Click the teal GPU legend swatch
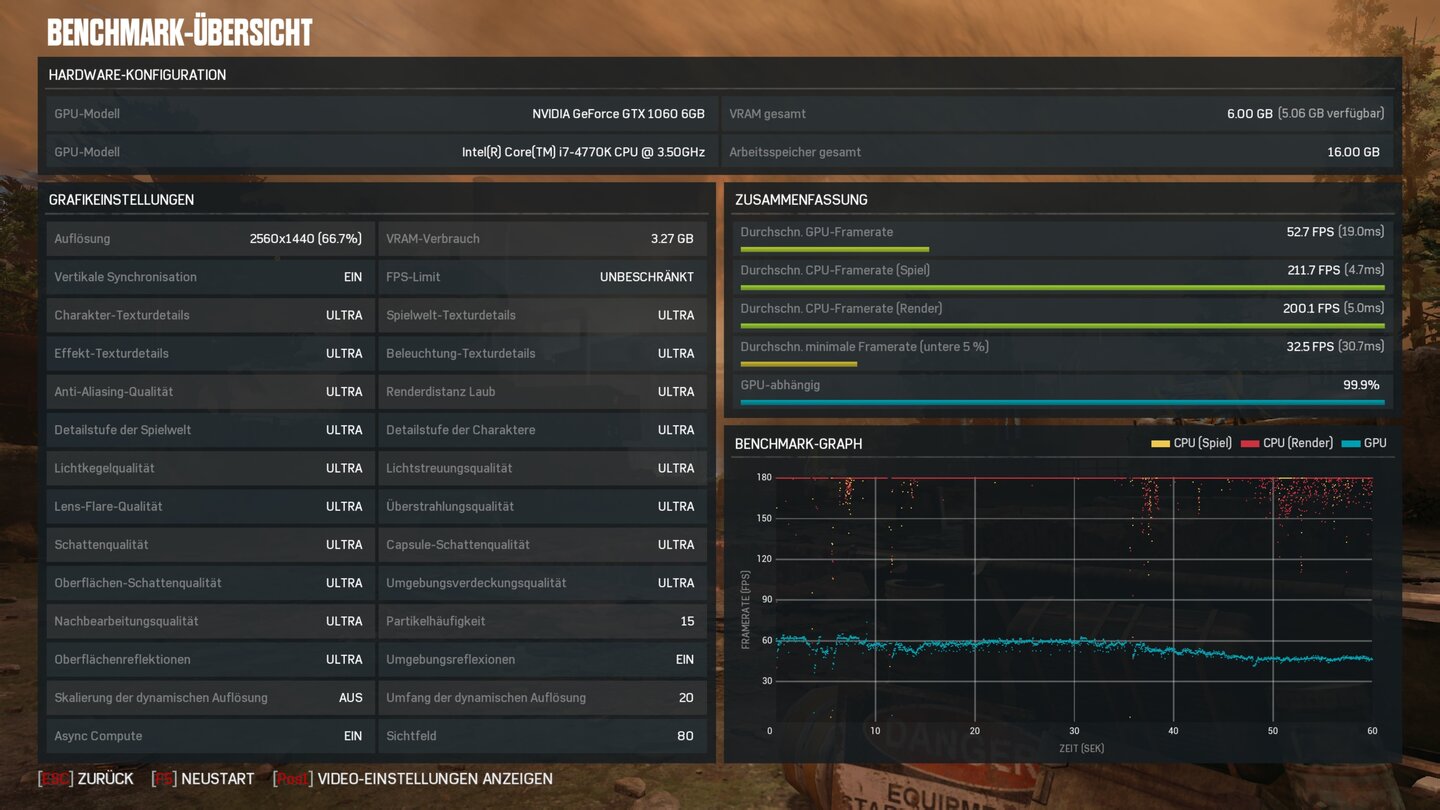The height and width of the screenshot is (810, 1440). click(x=1351, y=443)
